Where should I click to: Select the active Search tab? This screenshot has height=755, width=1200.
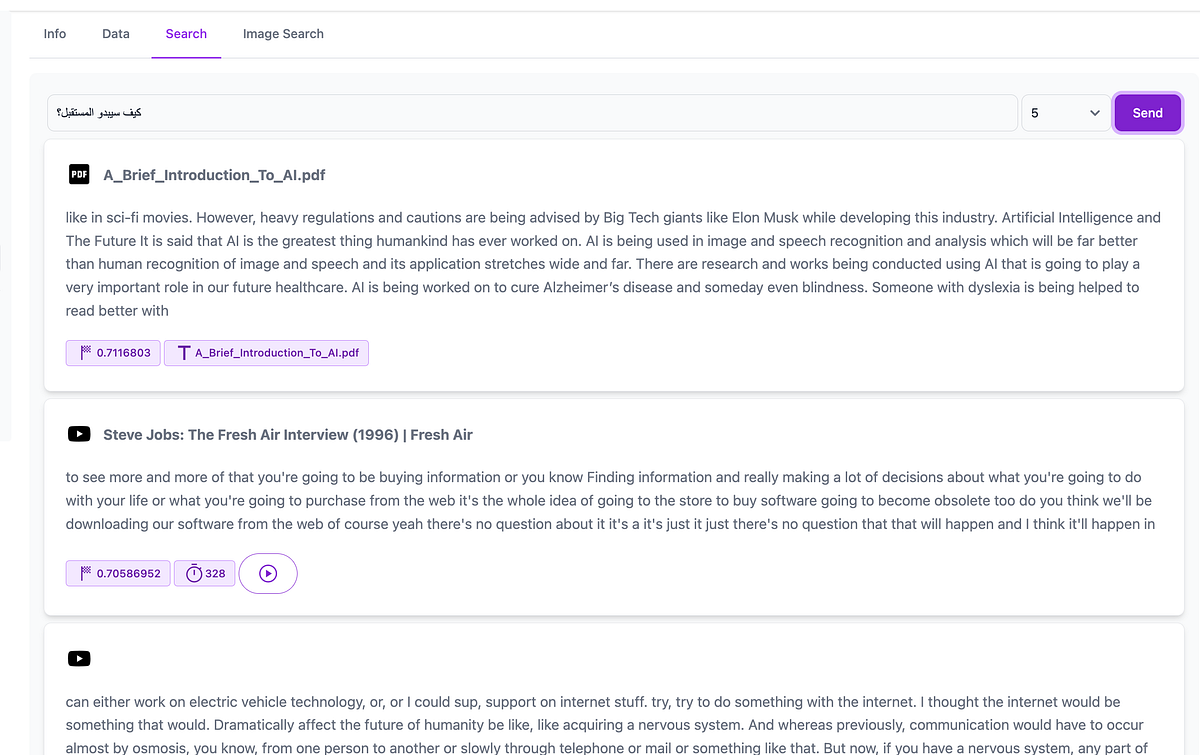tap(186, 33)
